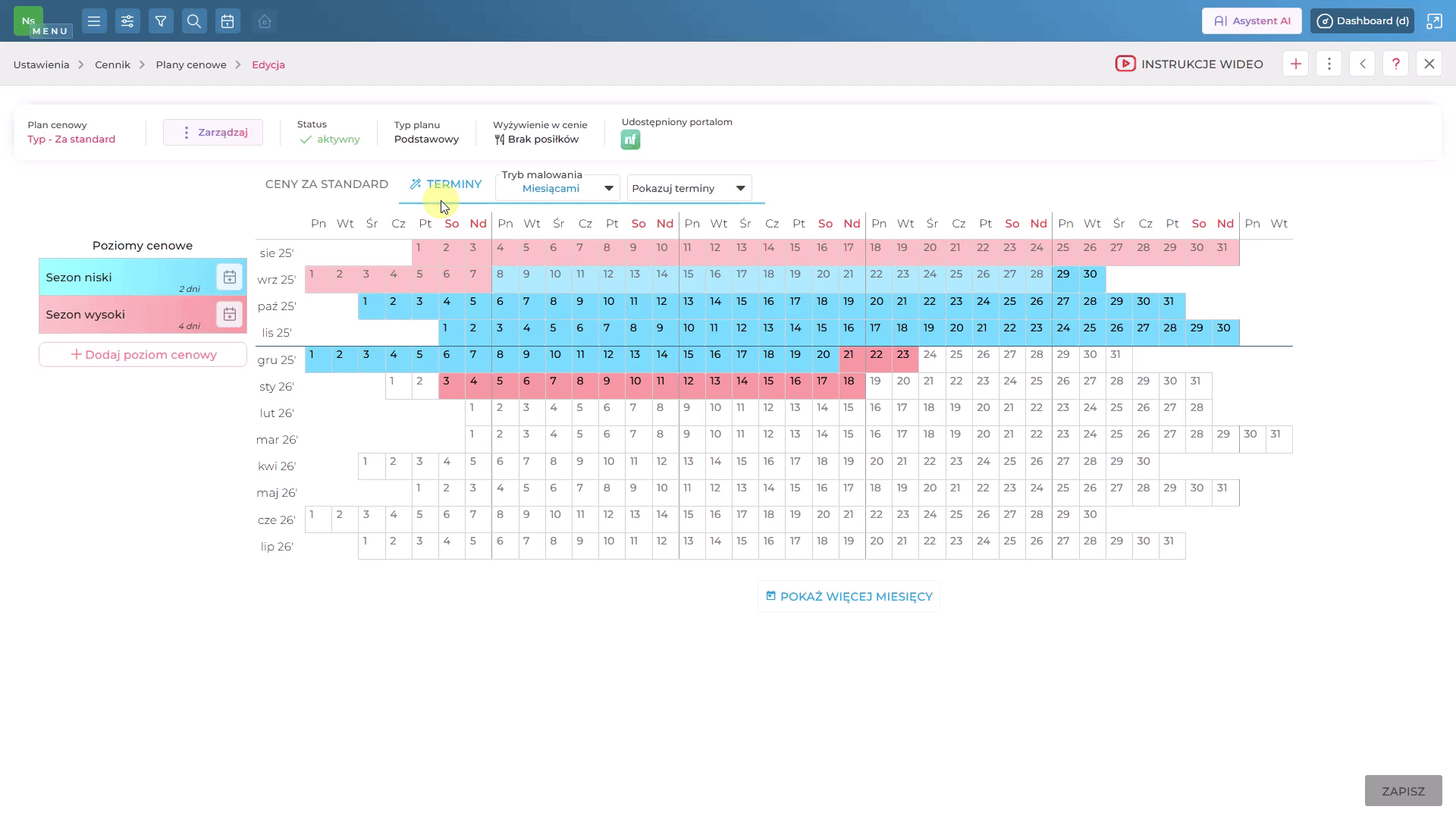This screenshot has width=1456, height=819.
Task: Click day 14 in the lut 26' row
Action: click(826, 413)
